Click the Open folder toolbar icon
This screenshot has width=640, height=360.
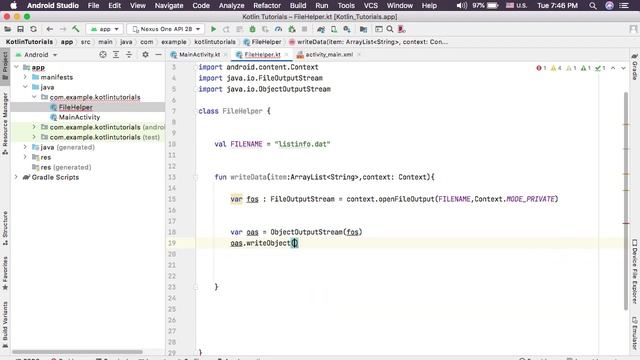click(7, 29)
